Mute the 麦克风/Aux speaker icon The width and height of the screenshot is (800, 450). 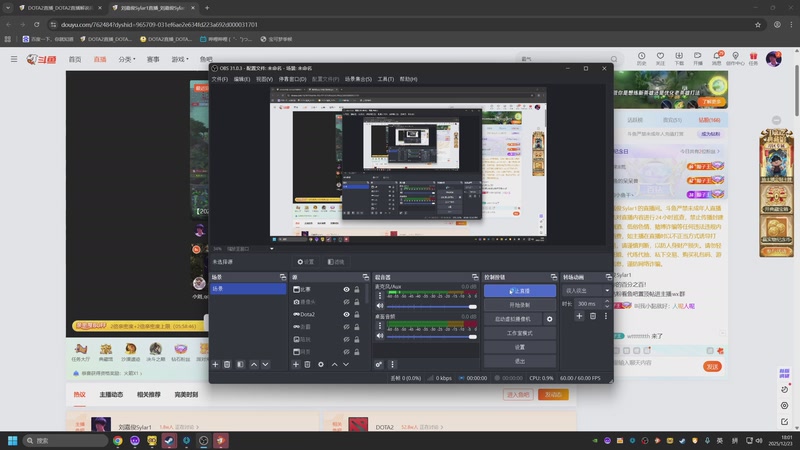click(x=380, y=306)
